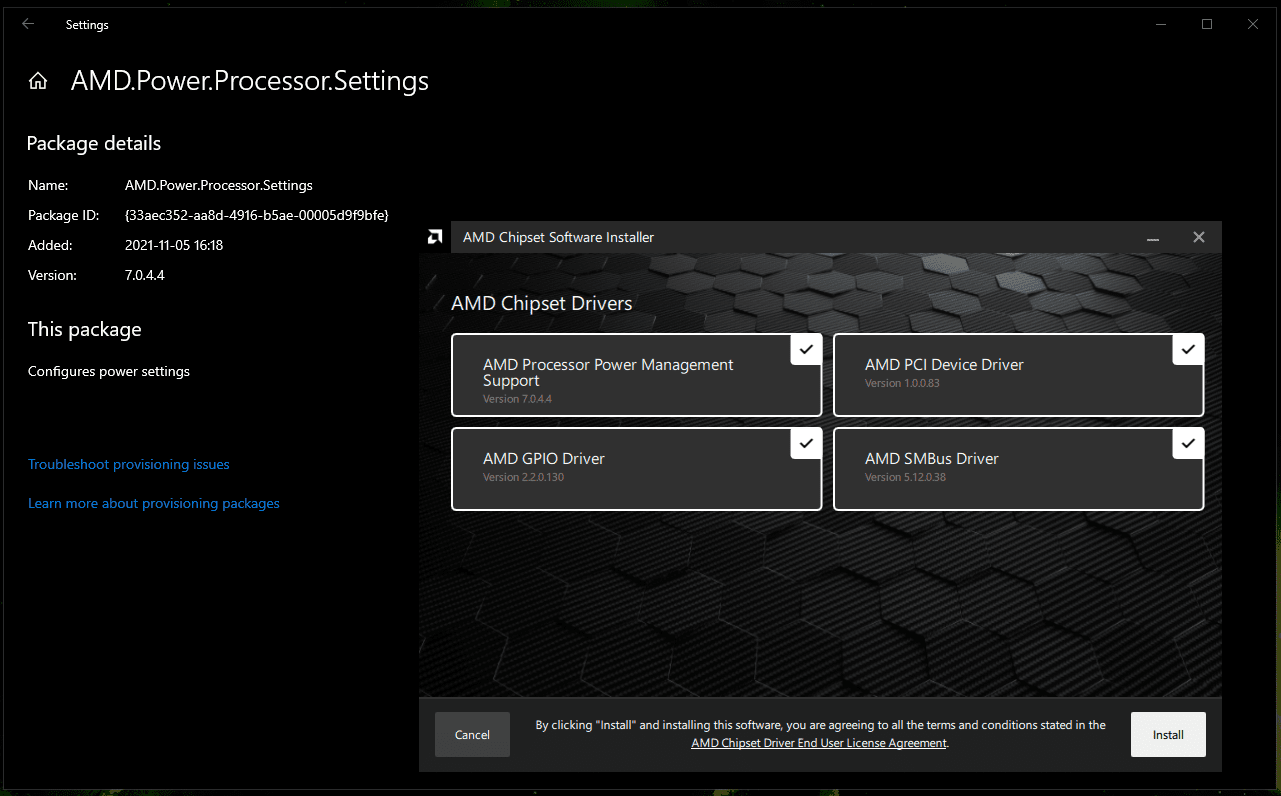Viewport: 1281px width, 796px height.
Task: Minimize the Settings window
Action: point(1161,24)
